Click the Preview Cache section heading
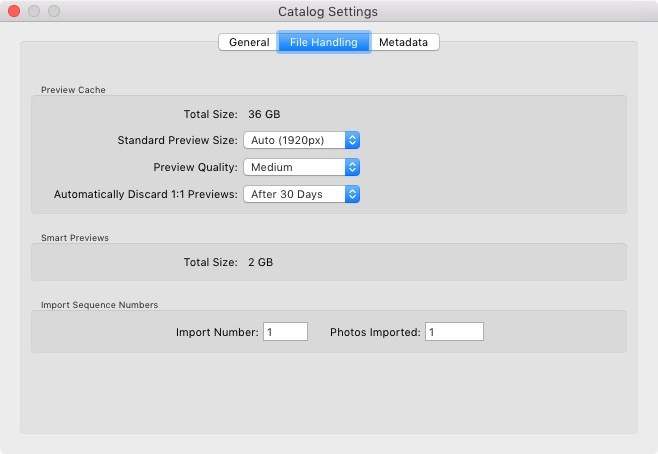The height and width of the screenshot is (454, 658). click(73, 90)
